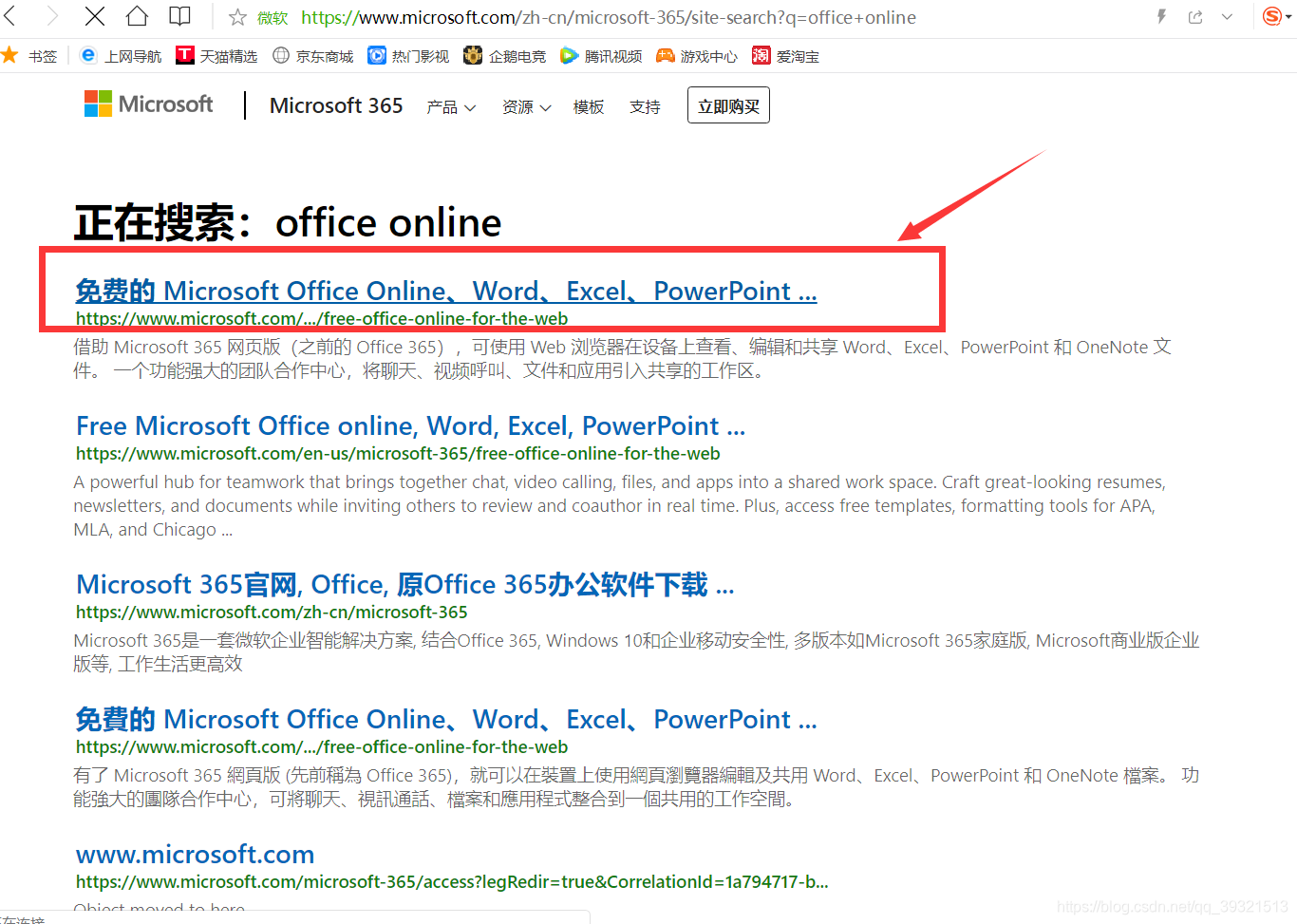The height and width of the screenshot is (924, 1297).
Task: Open the 爱淘宝 bookmark
Action: pos(785,56)
